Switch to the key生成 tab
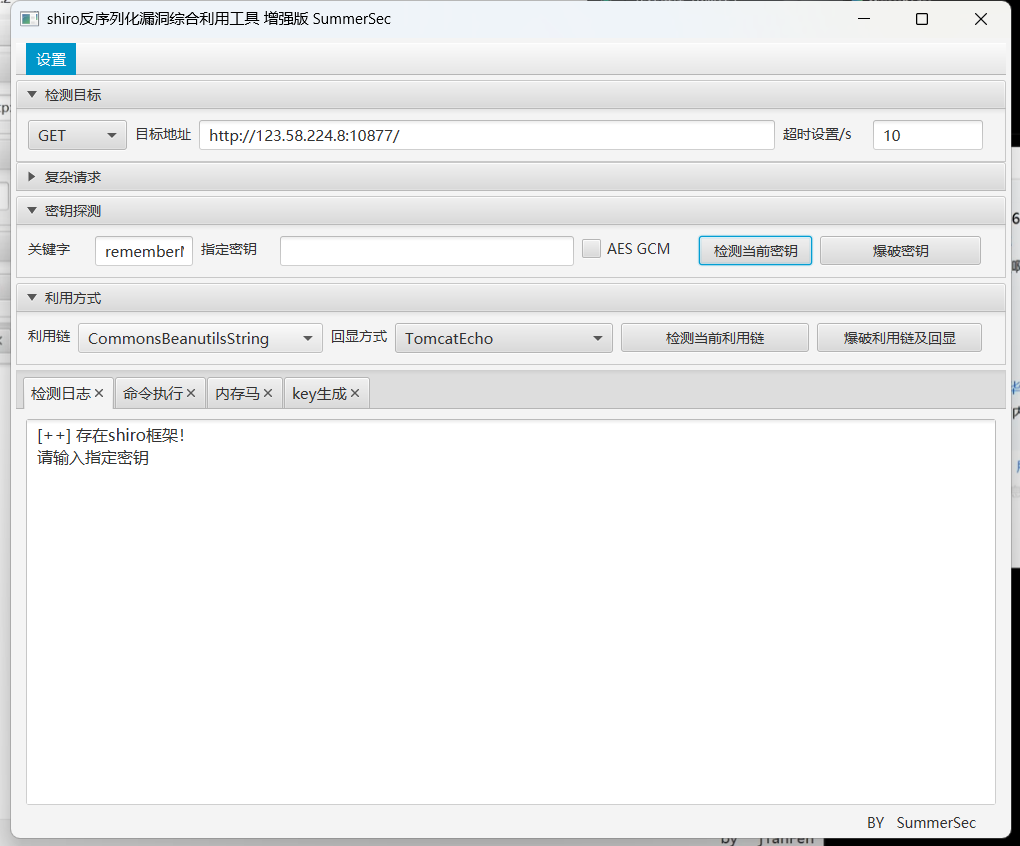The image size is (1020, 846). [x=320, y=393]
